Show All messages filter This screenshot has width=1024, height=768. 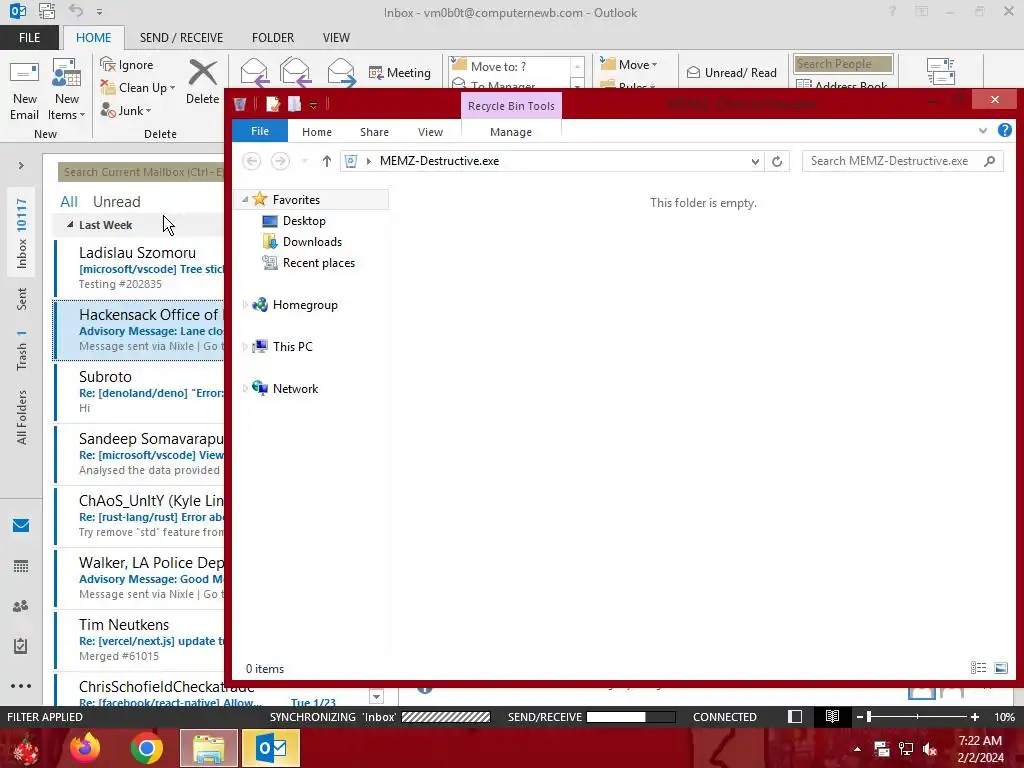click(69, 202)
